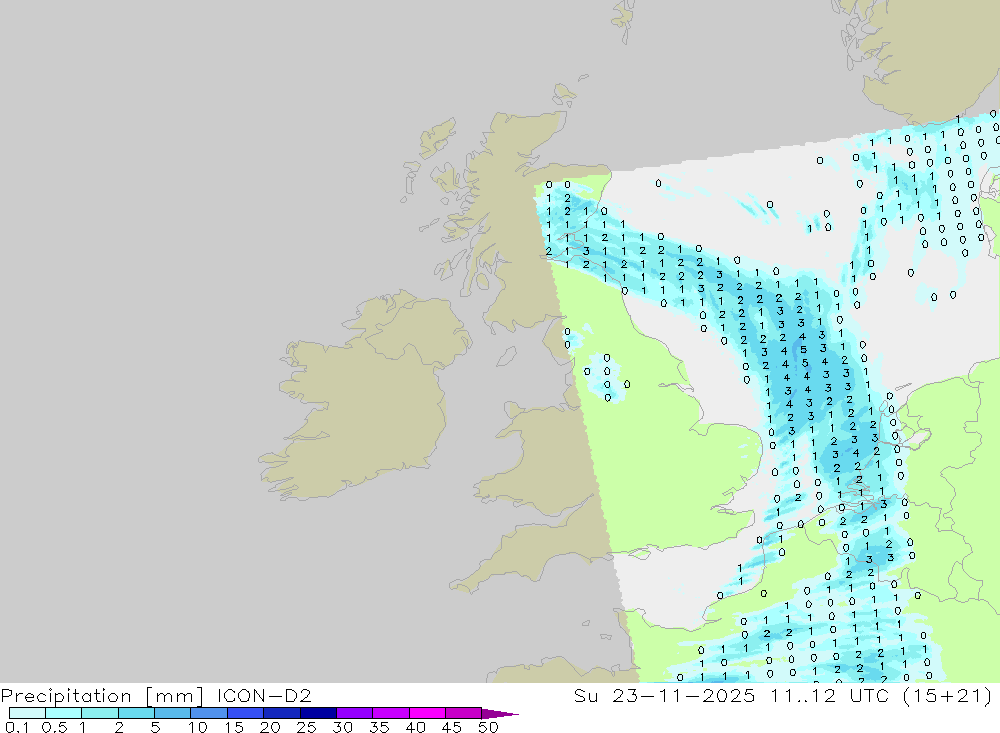1000x733 pixels.
Task: Click the '(15+21)' forecast run label
Action: point(948,695)
